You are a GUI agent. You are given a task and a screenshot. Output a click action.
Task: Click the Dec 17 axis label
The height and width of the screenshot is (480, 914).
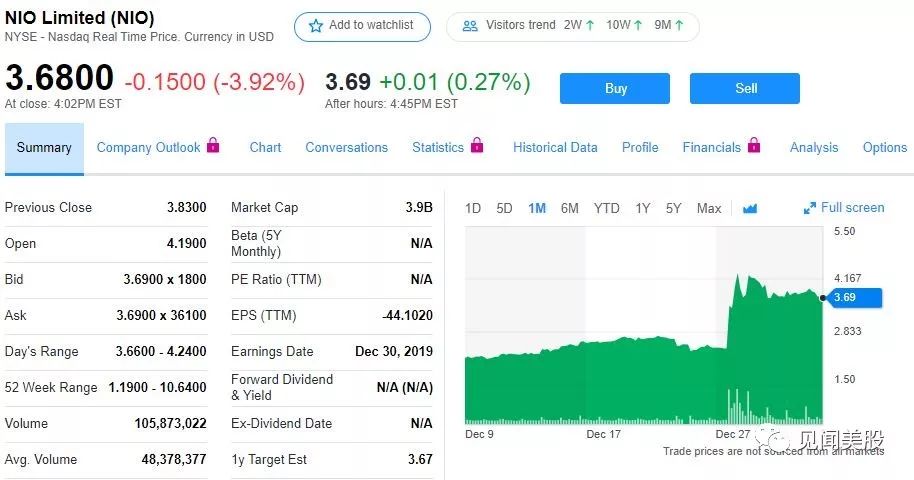[x=603, y=434]
